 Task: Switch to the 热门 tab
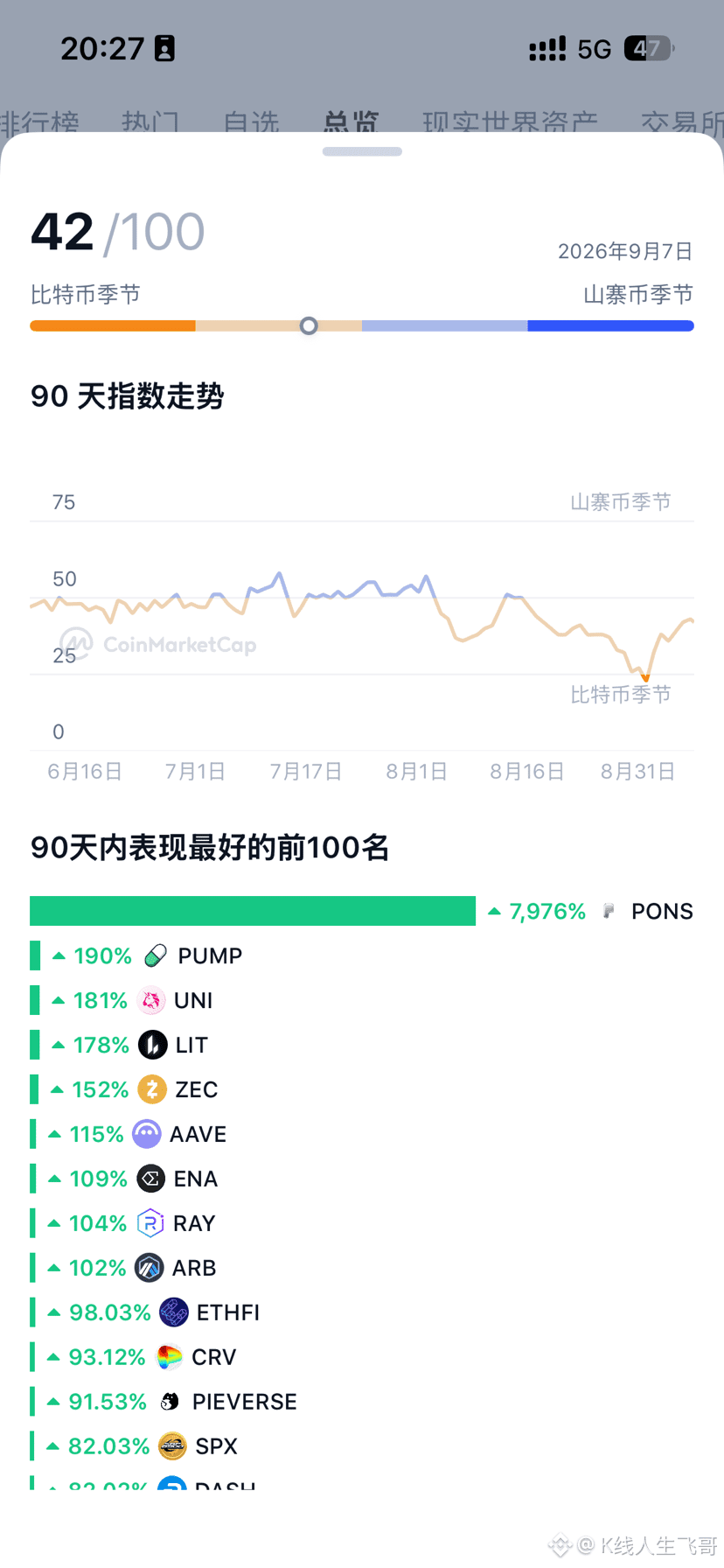click(150, 123)
